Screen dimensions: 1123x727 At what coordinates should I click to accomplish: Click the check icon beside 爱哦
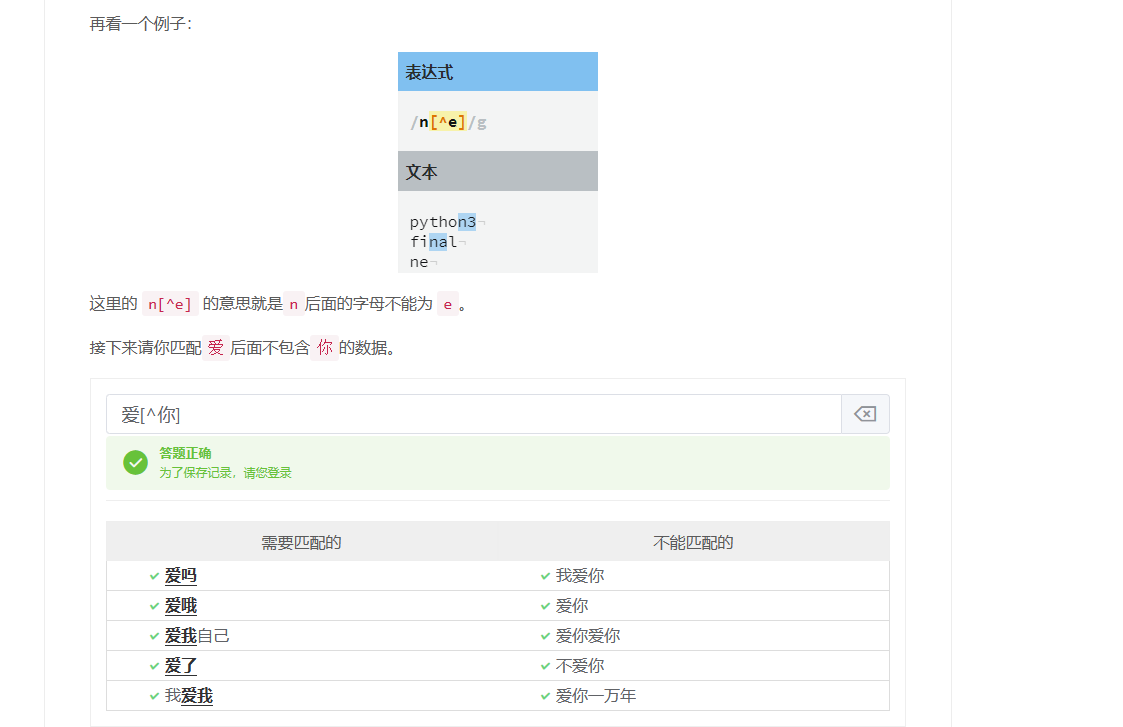coord(154,606)
